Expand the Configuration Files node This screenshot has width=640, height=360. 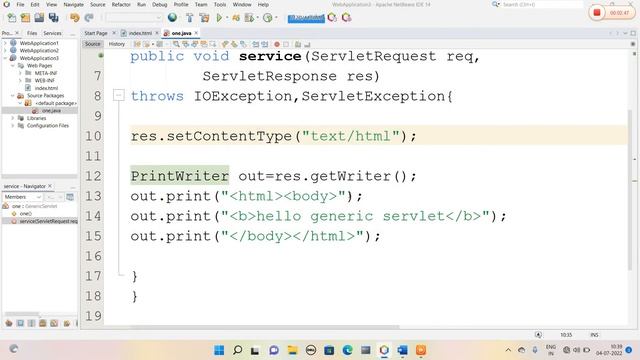(13, 126)
